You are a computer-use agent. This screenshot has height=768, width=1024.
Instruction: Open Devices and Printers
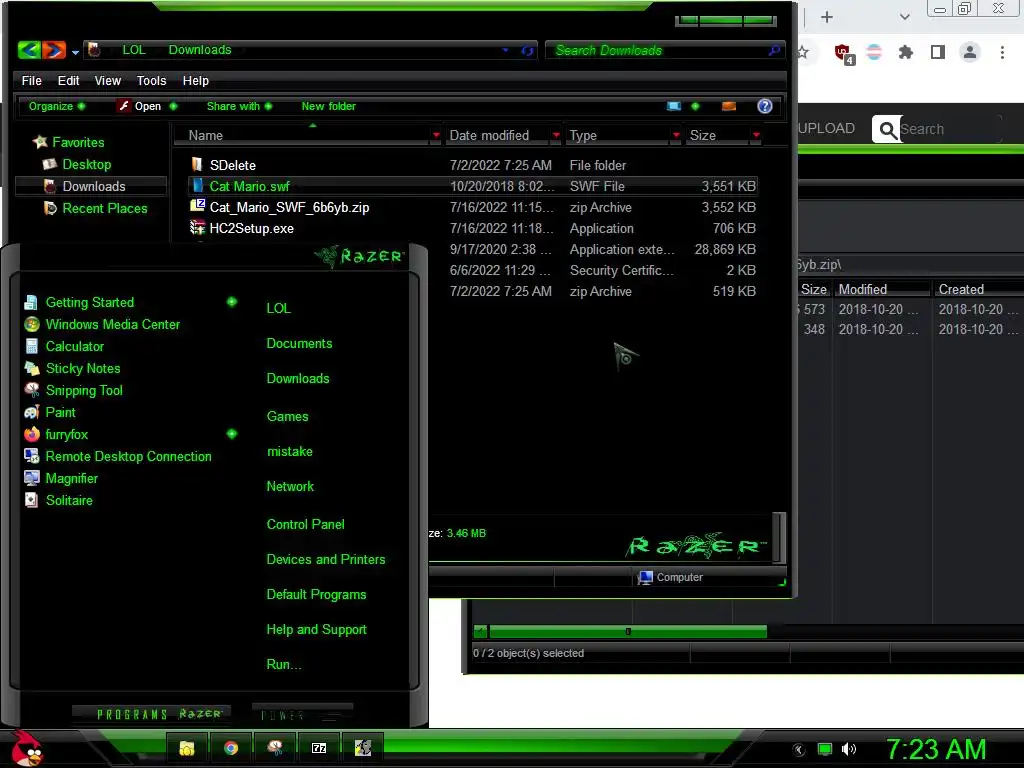(326, 560)
